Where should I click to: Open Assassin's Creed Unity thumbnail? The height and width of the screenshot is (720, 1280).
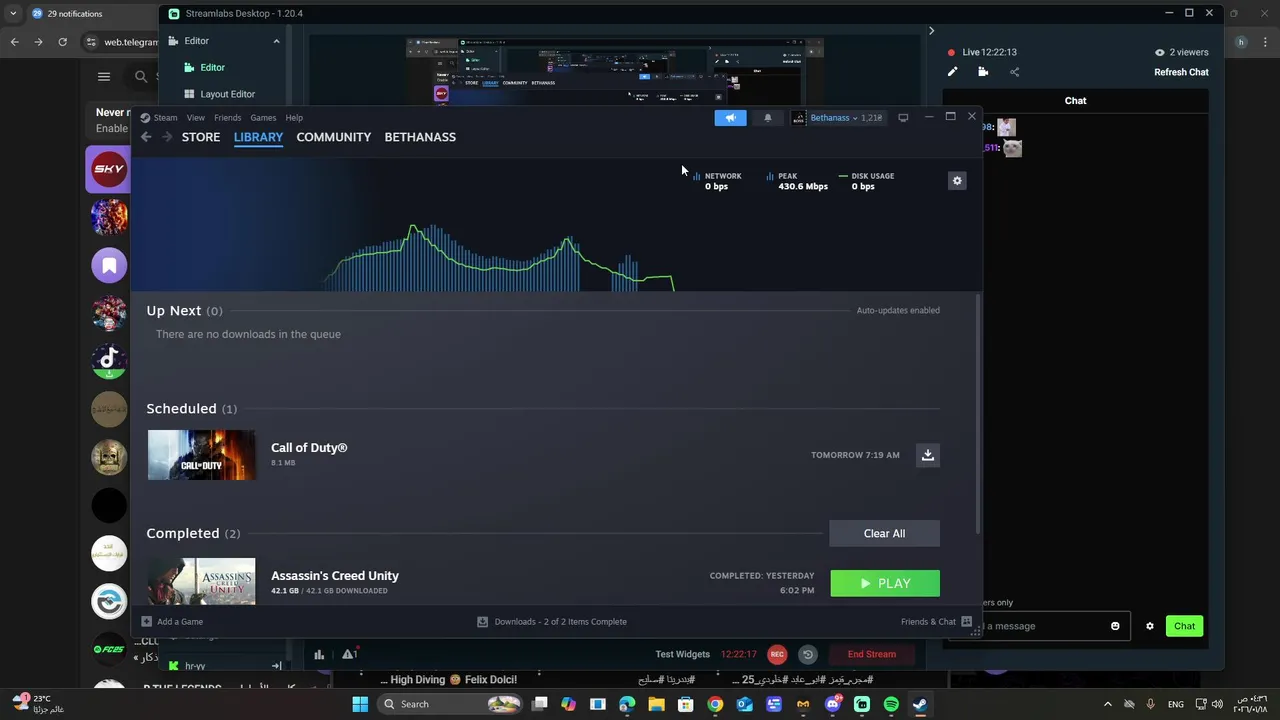pos(201,581)
